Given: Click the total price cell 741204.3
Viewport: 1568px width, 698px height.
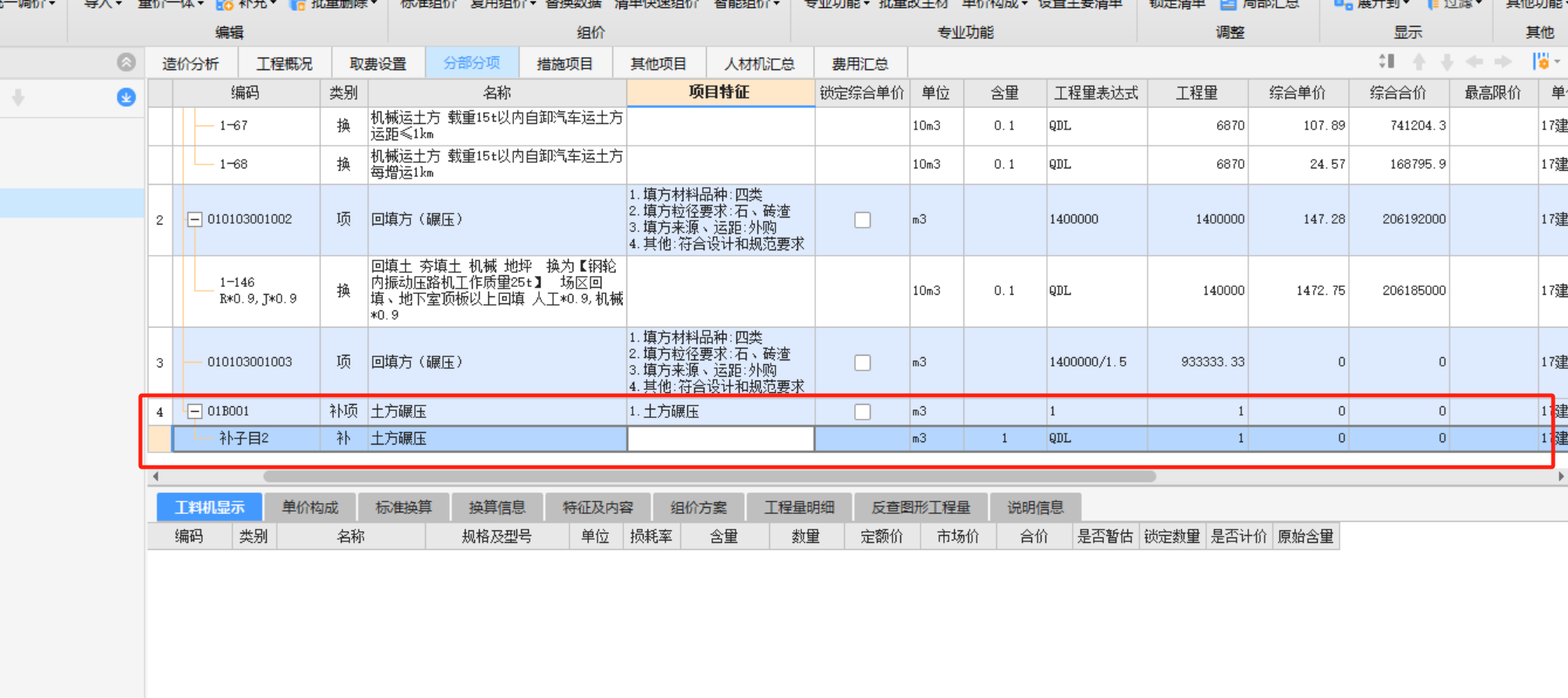Looking at the screenshot, I should click(x=1398, y=126).
